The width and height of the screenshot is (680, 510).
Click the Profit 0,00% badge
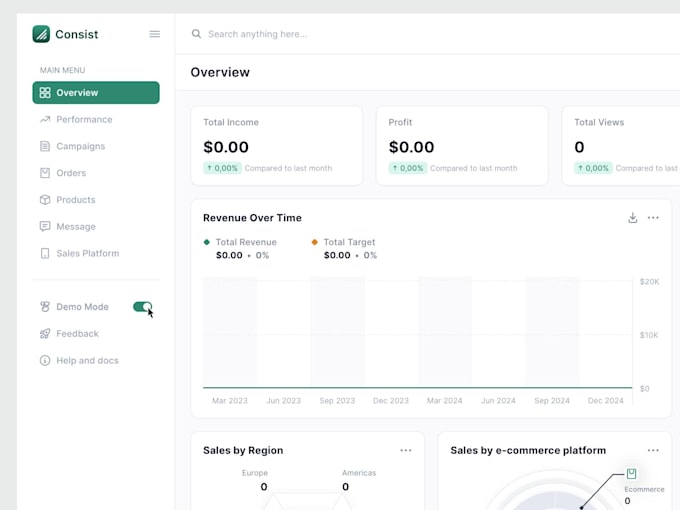(x=408, y=168)
